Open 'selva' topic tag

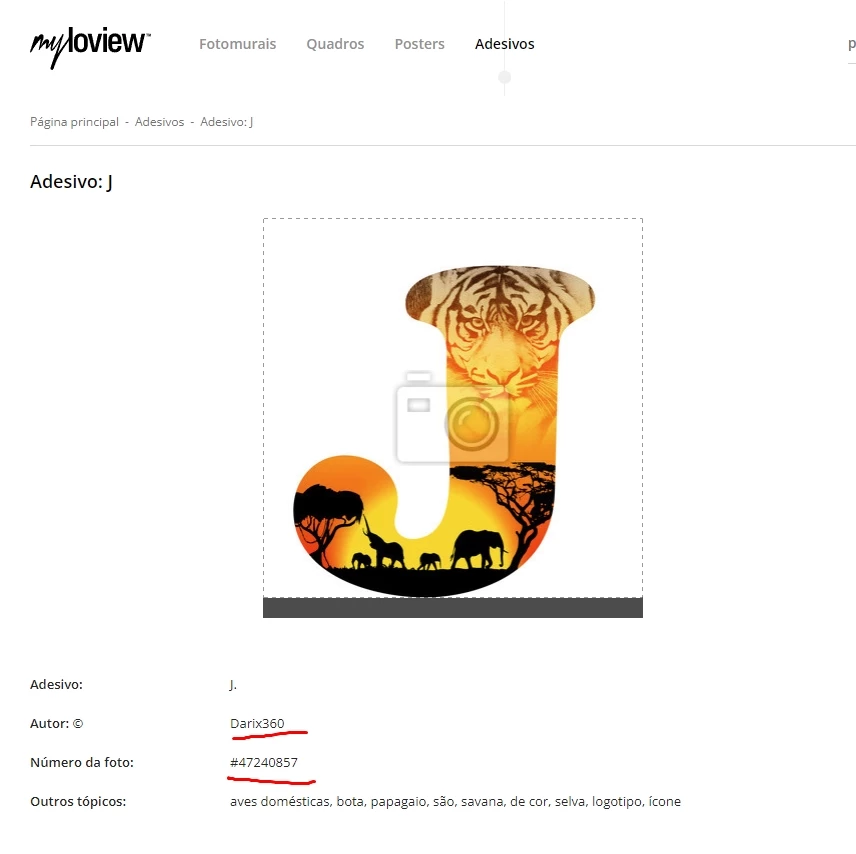[x=570, y=802]
